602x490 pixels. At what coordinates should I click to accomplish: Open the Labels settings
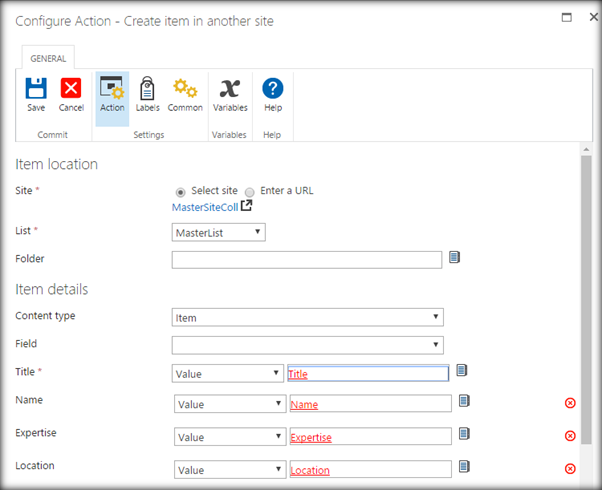click(x=147, y=94)
